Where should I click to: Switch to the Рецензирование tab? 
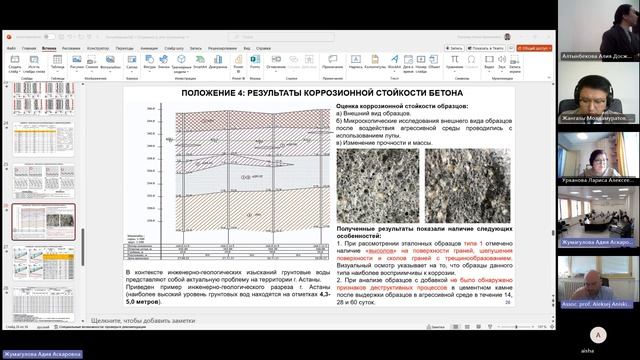222,48
